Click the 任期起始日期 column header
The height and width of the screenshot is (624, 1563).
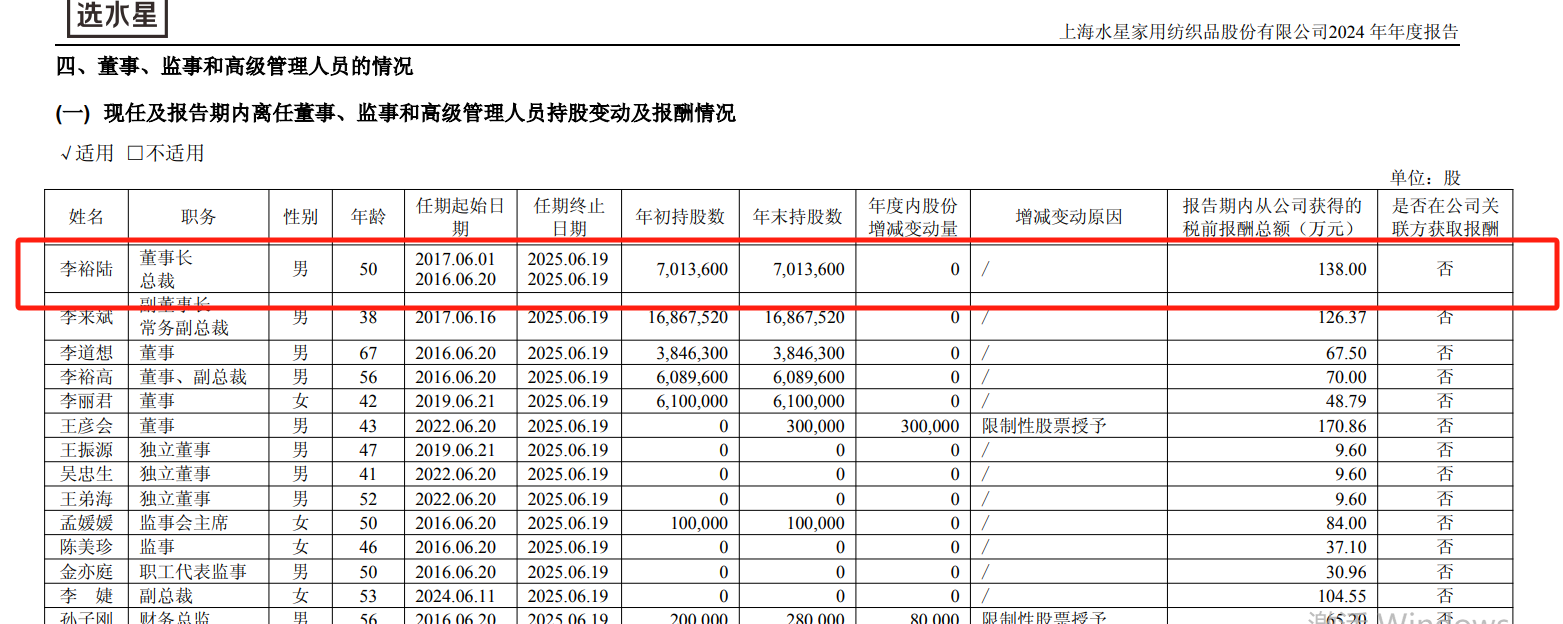pos(460,217)
